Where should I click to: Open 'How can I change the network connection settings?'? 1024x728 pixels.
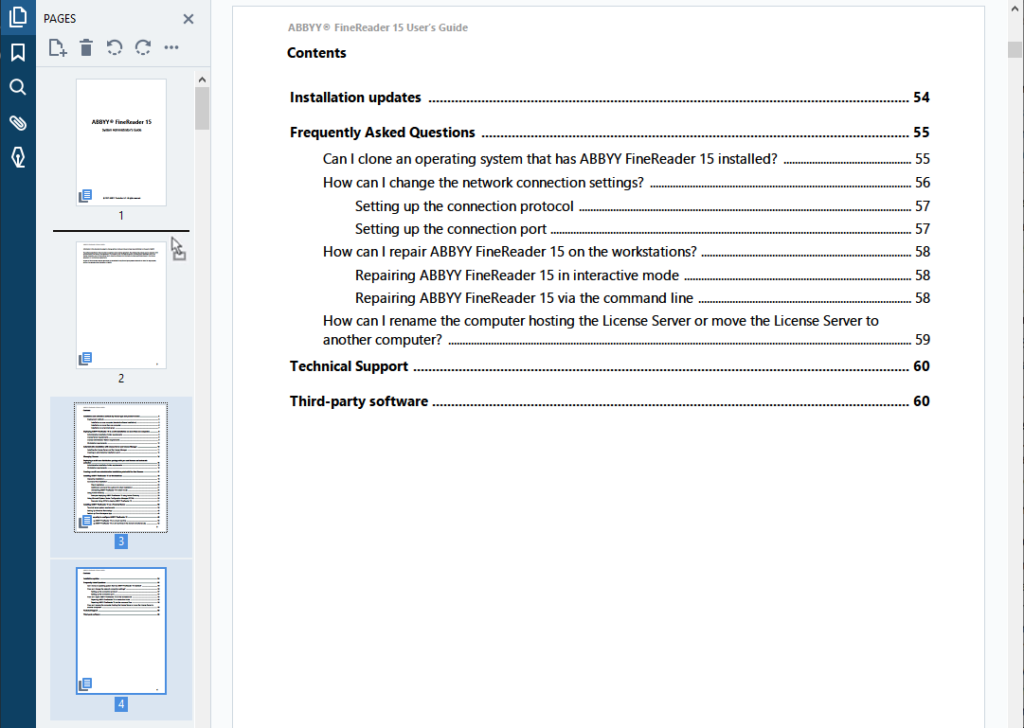click(x=626, y=182)
